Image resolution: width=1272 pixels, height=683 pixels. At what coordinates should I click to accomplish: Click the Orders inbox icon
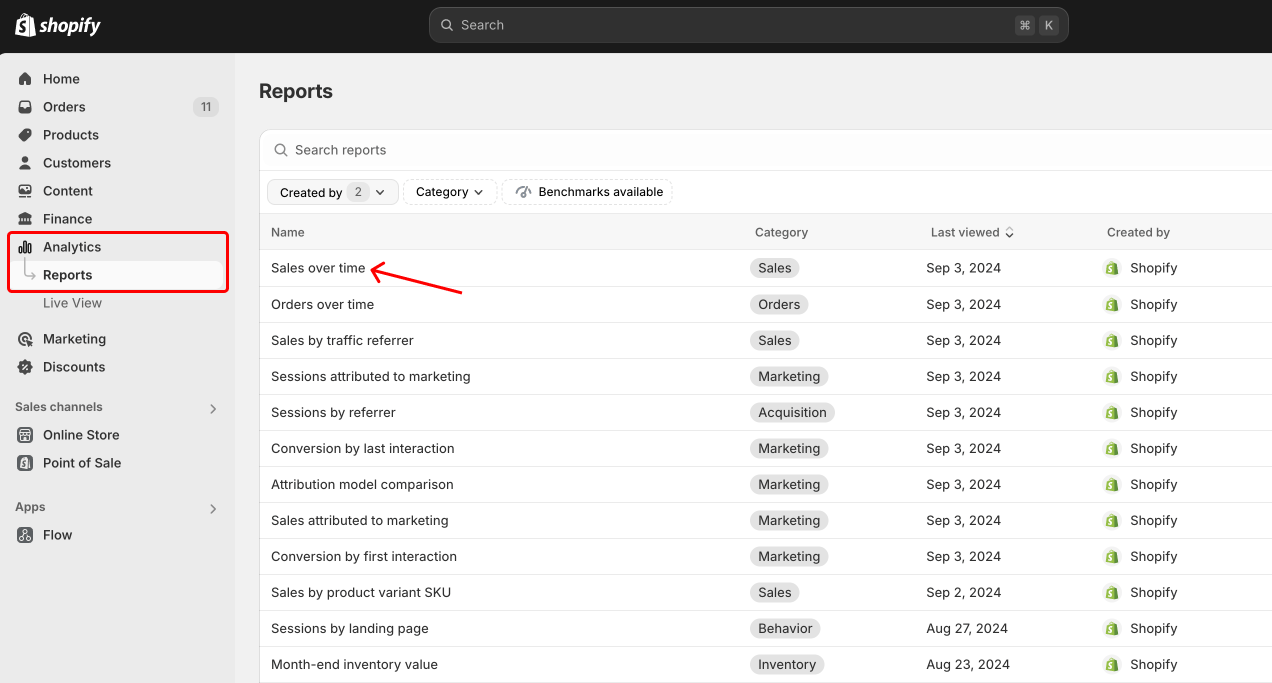[25, 107]
